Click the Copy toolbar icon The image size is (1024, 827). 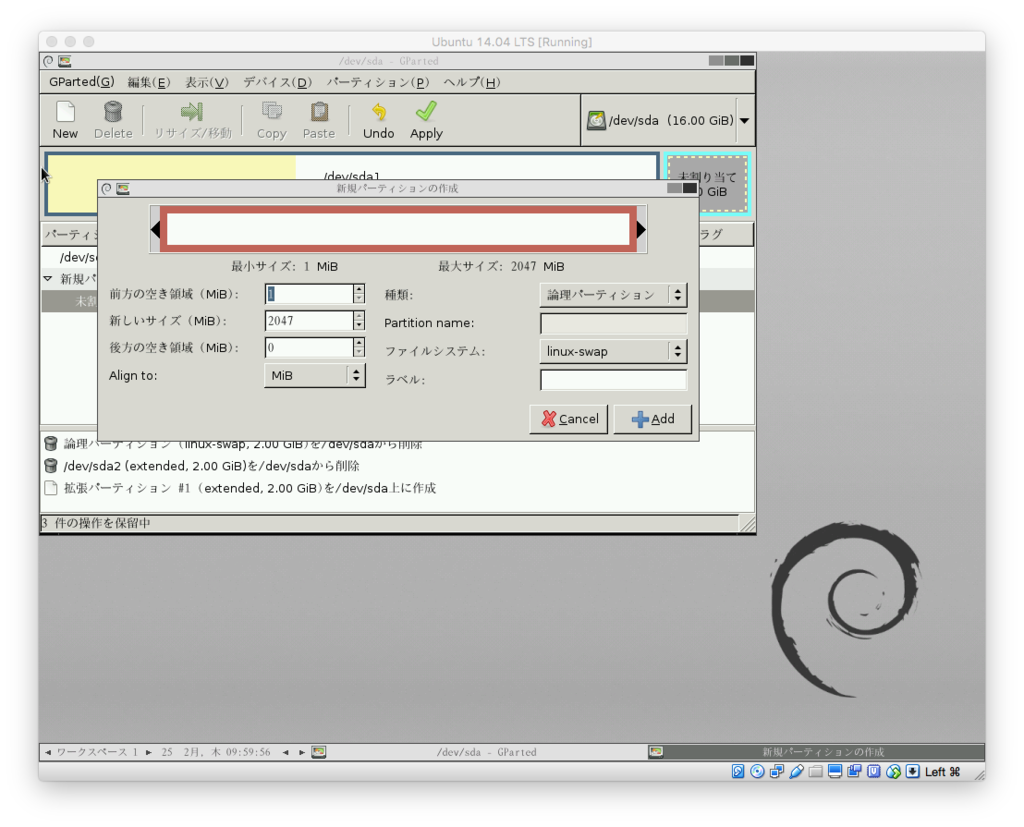272,111
